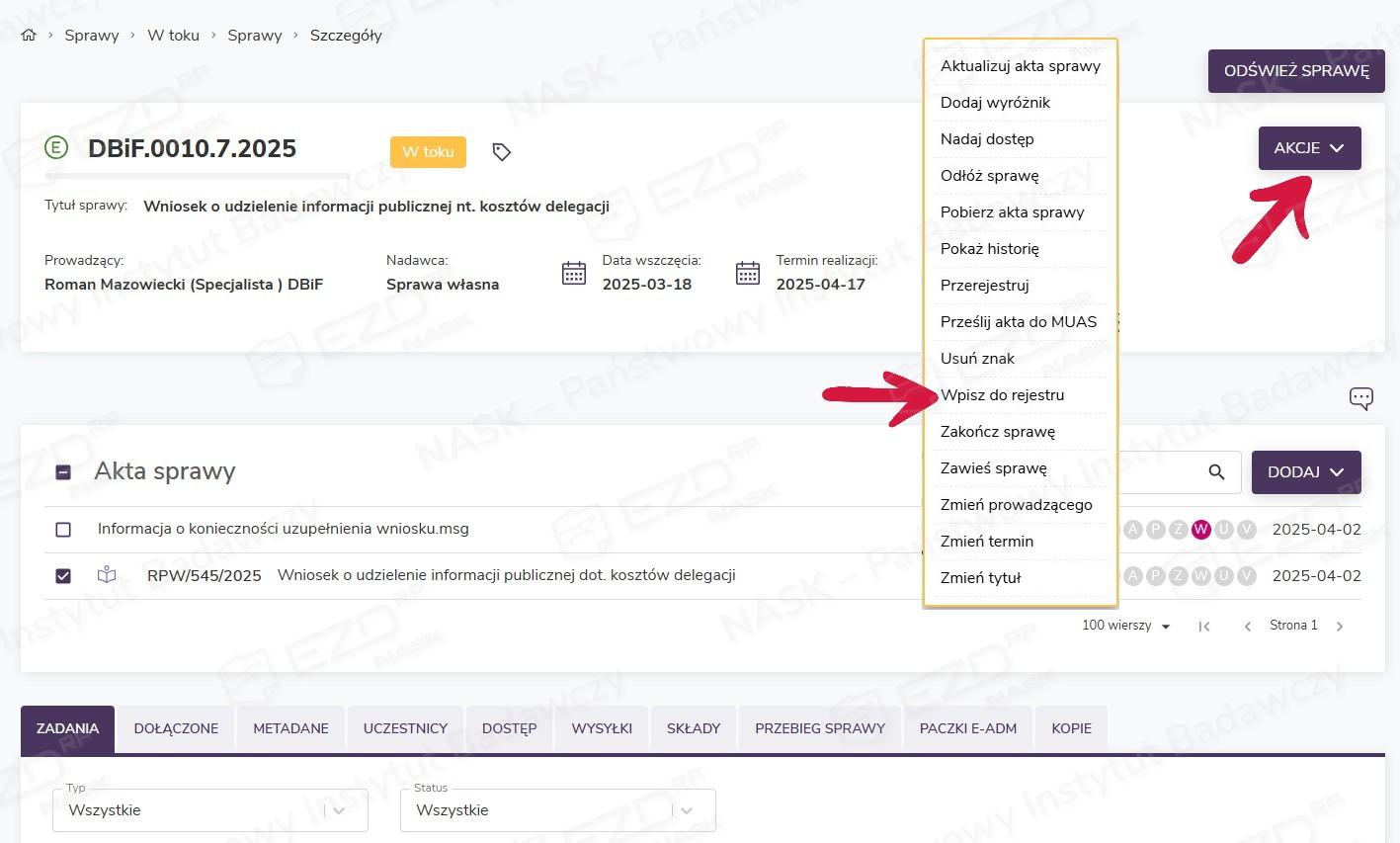This screenshot has height=843, width=1400.
Task: Click the tag icon beside W toku status
Action: [x=502, y=152]
